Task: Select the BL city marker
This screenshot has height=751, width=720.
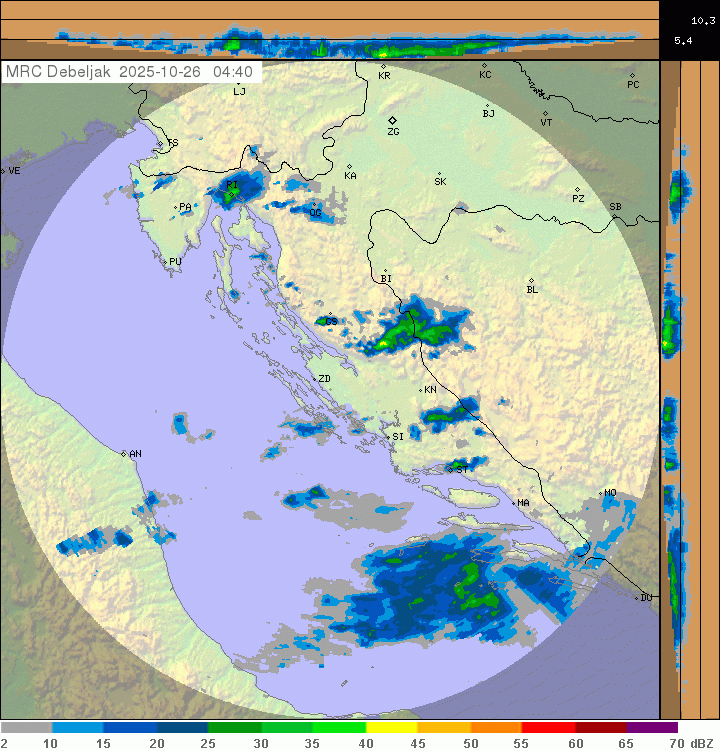Action: pos(532,281)
